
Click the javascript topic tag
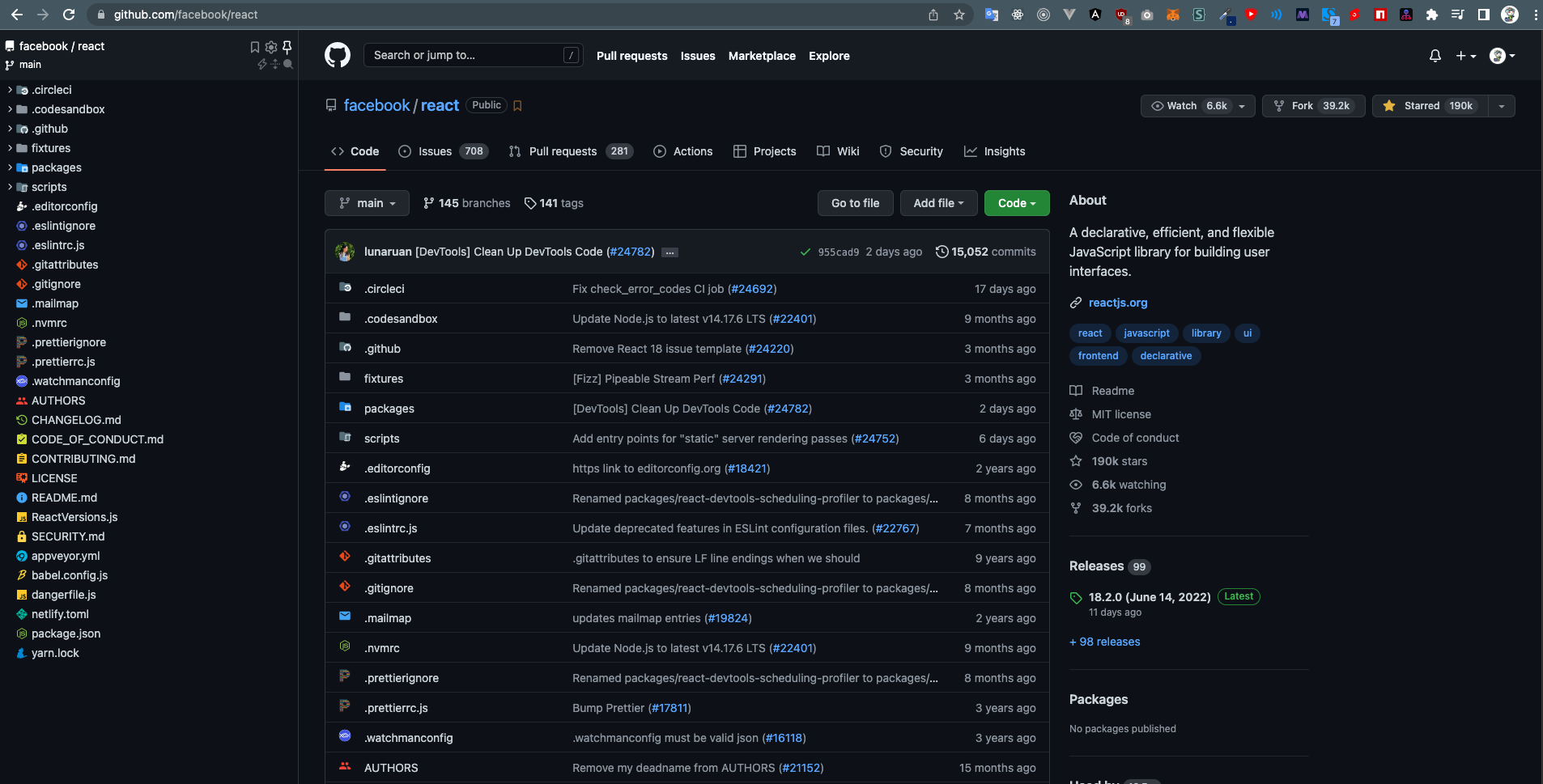[x=1146, y=333]
